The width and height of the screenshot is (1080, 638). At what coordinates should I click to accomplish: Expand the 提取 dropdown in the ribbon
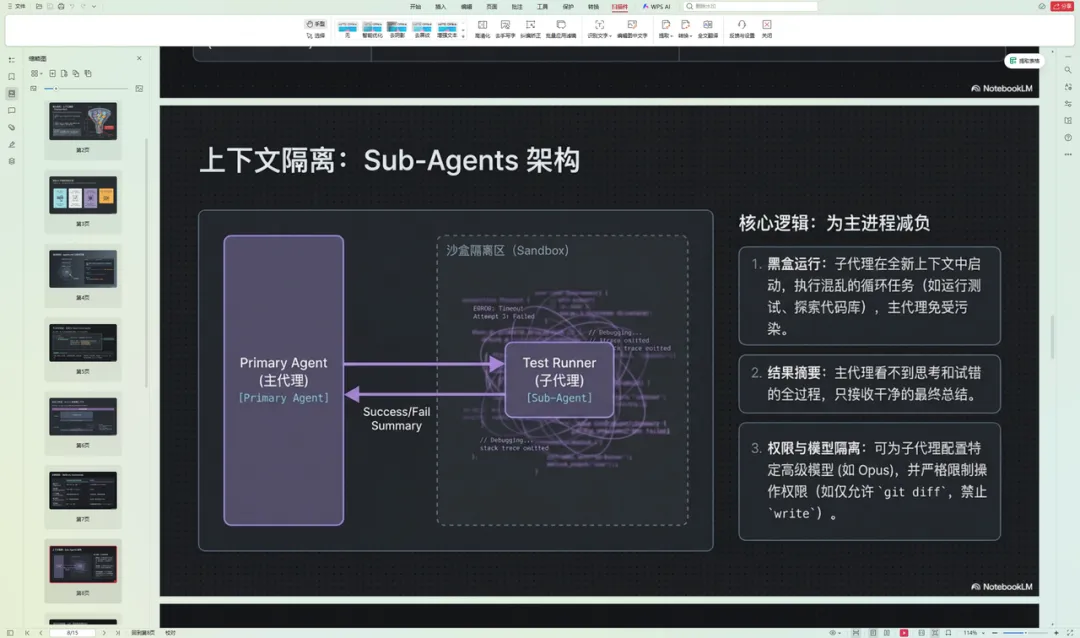click(x=665, y=28)
